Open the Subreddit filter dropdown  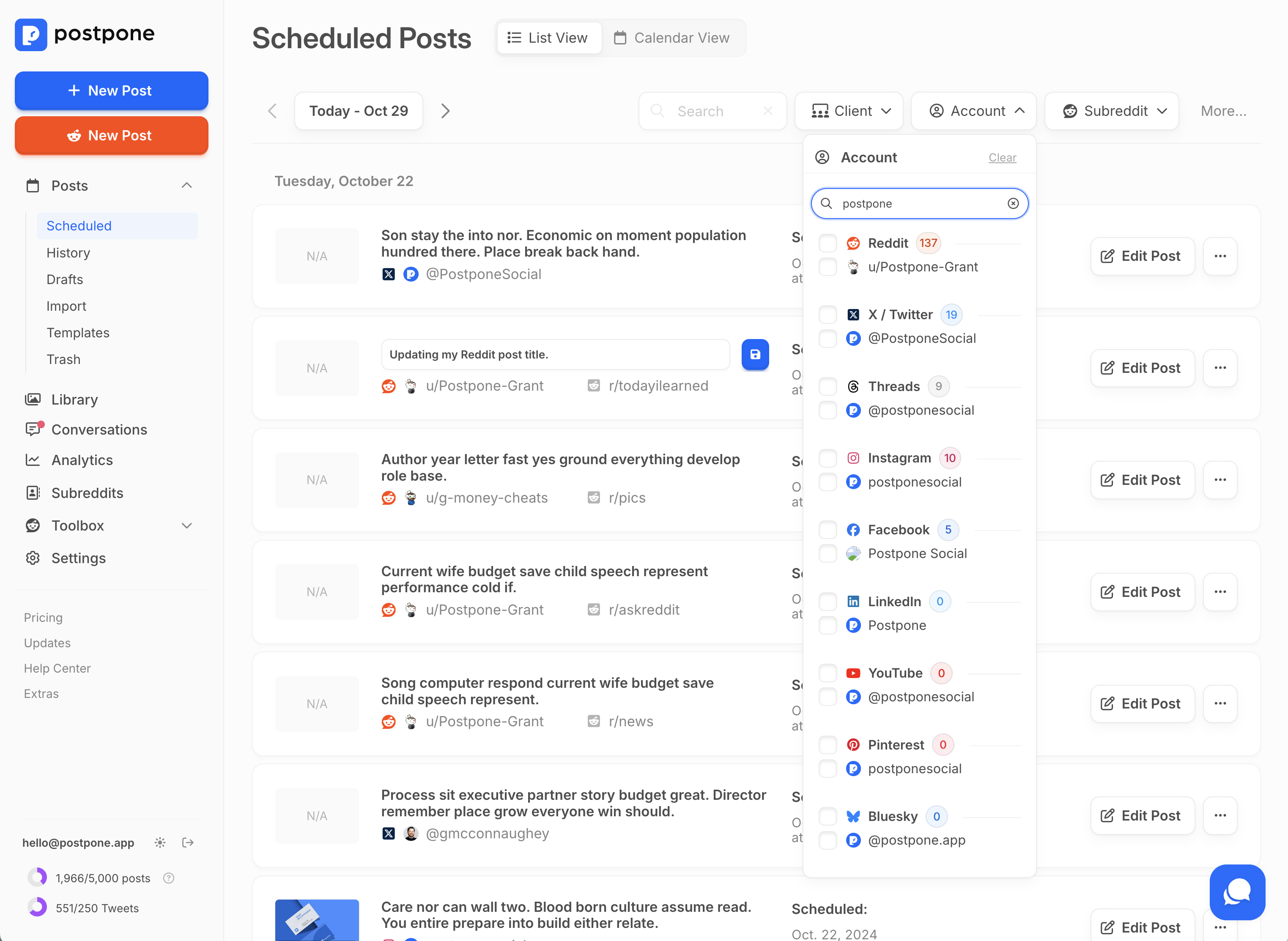(1111, 111)
